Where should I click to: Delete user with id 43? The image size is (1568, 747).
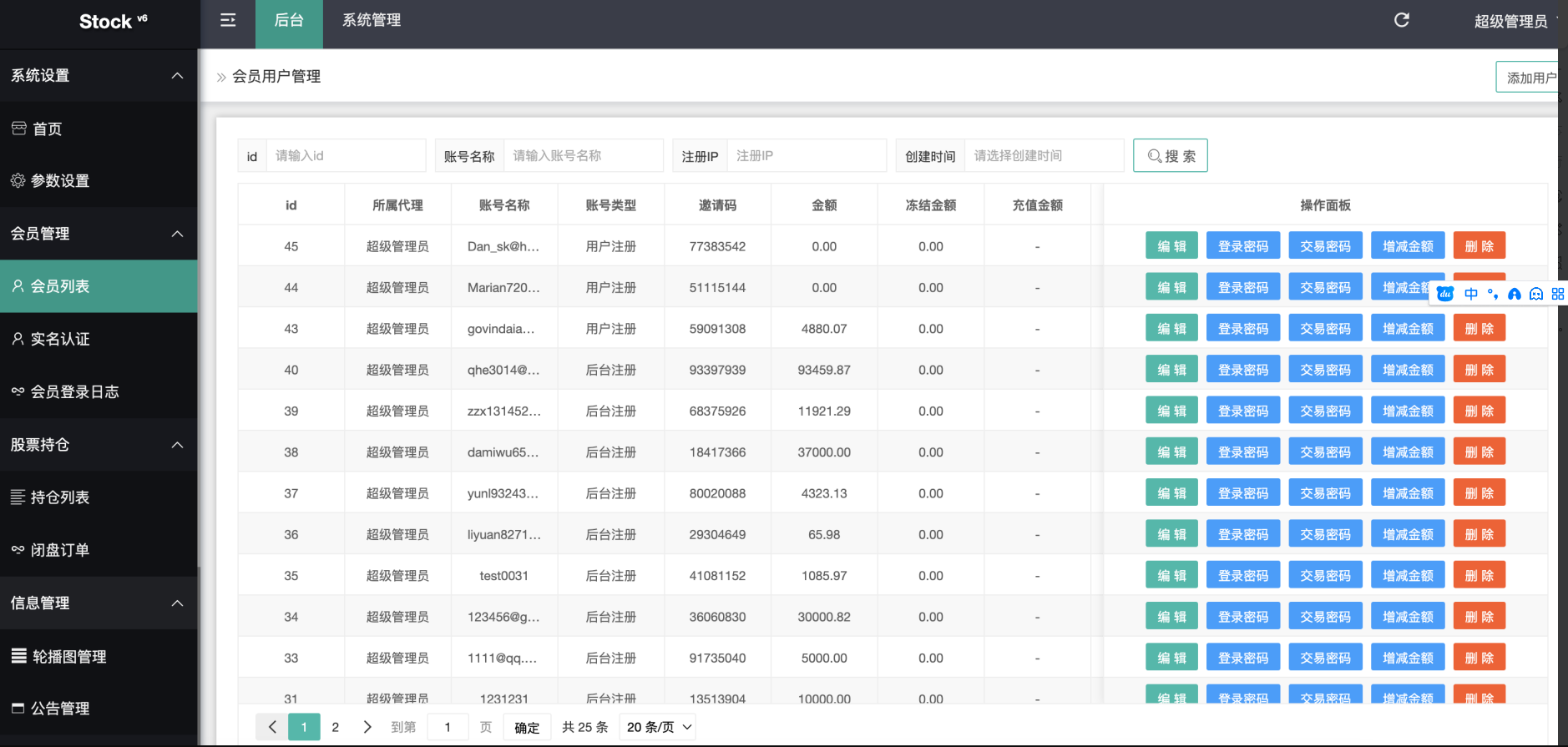tap(1479, 329)
